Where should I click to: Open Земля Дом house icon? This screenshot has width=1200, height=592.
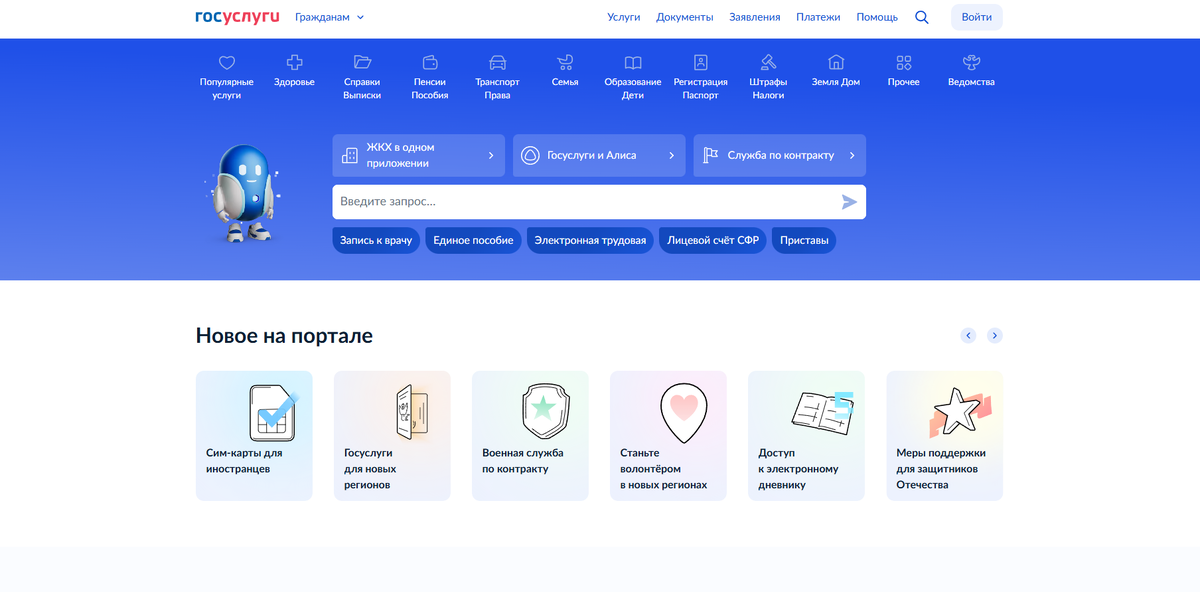pyautogui.click(x=836, y=62)
